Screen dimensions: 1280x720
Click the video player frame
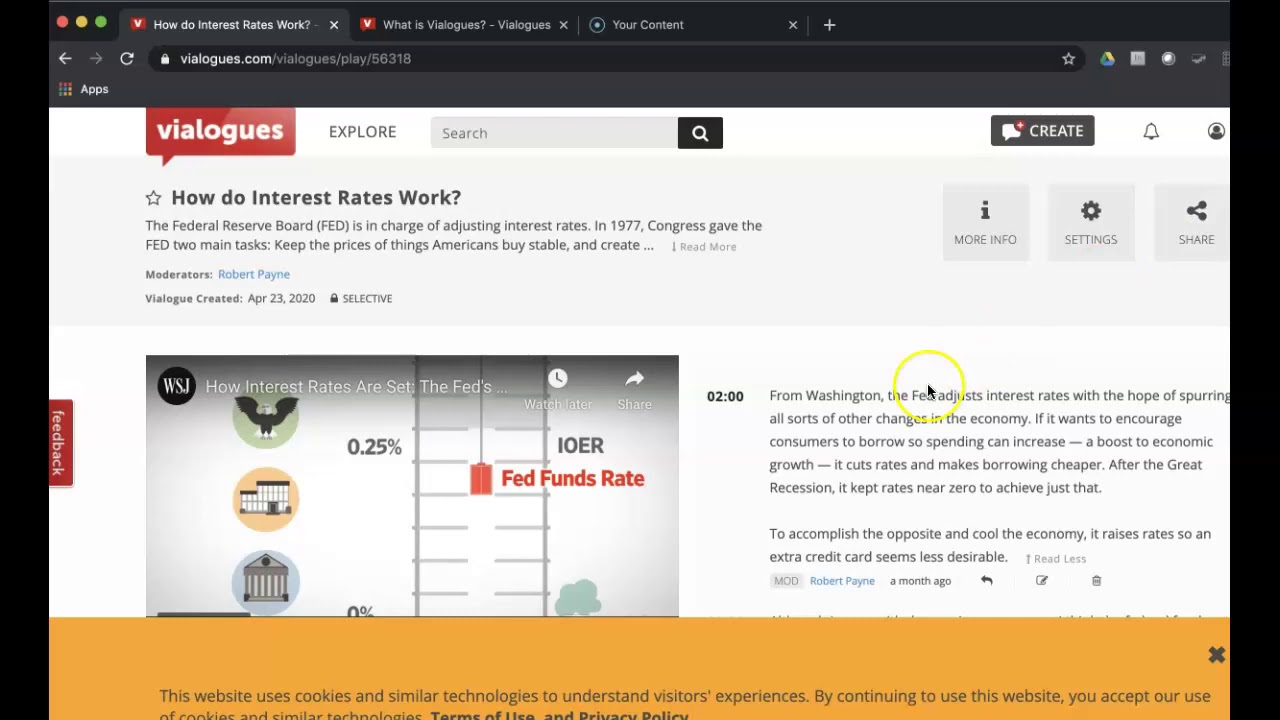coord(412,486)
